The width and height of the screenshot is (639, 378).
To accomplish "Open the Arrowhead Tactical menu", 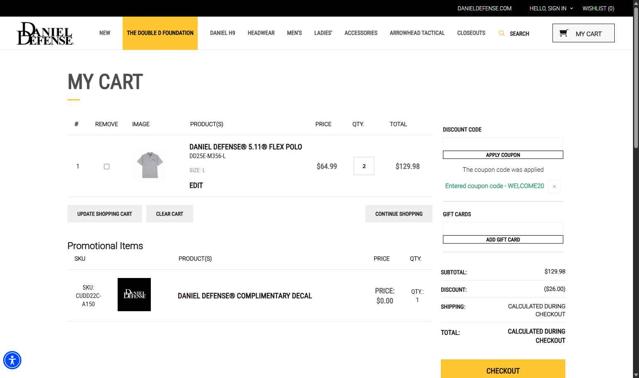I will click(417, 33).
